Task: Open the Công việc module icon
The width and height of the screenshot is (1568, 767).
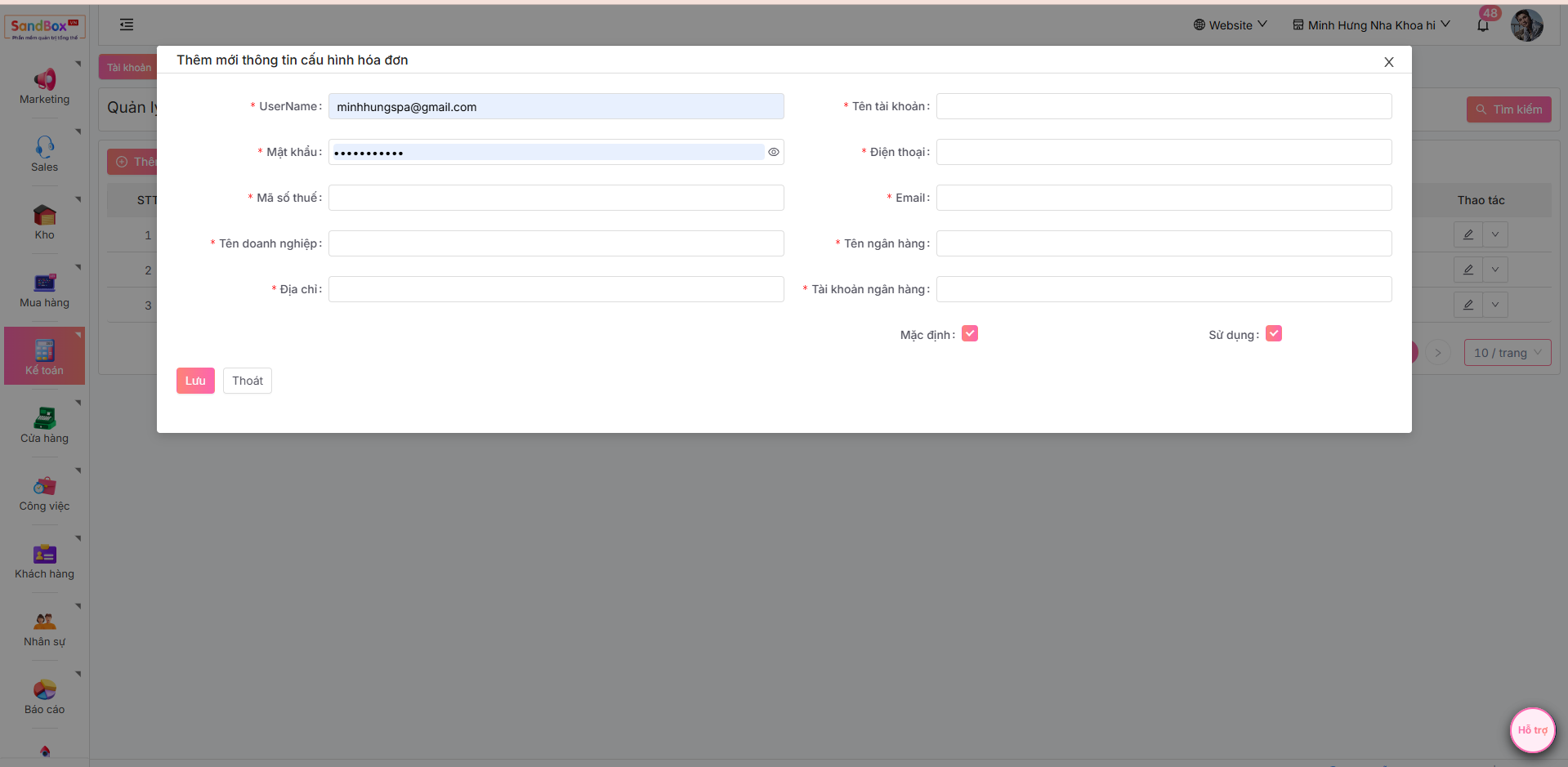Action: (44, 486)
